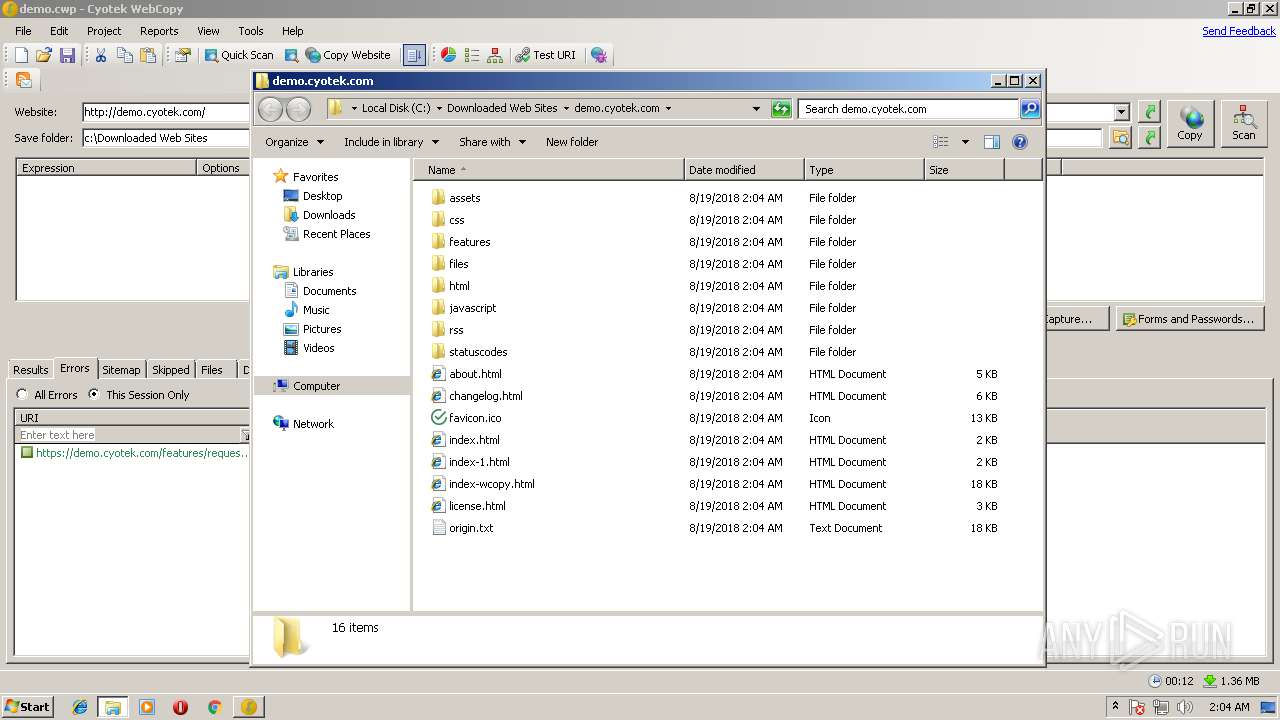Open the Project Properties toolbar icon
This screenshot has height=720, width=1280.
click(x=182, y=55)
